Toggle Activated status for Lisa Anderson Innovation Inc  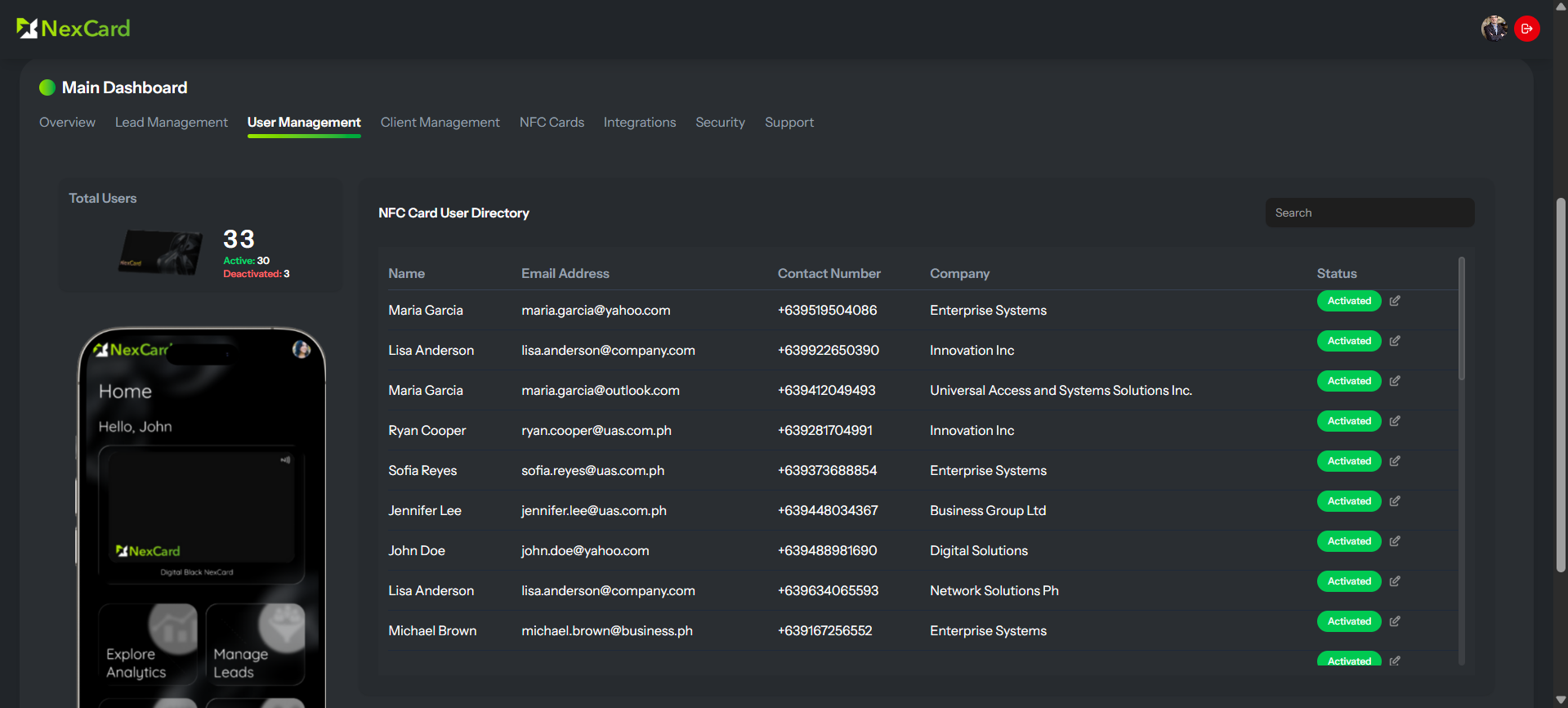(x=1349, y=341)
